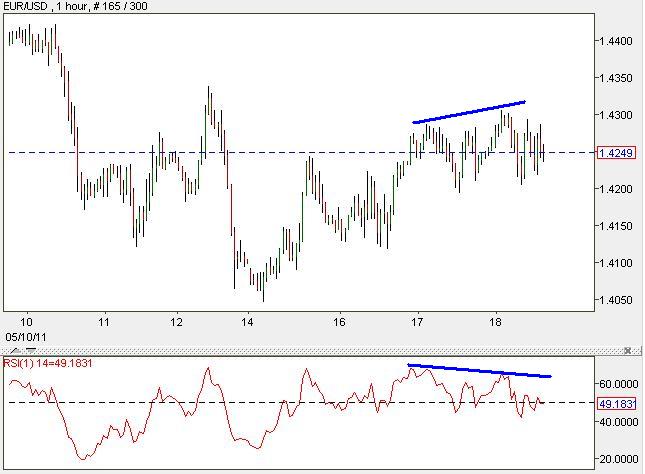Click the date label 11 on the time axis
Screen dimensions: 645x474
104,322
